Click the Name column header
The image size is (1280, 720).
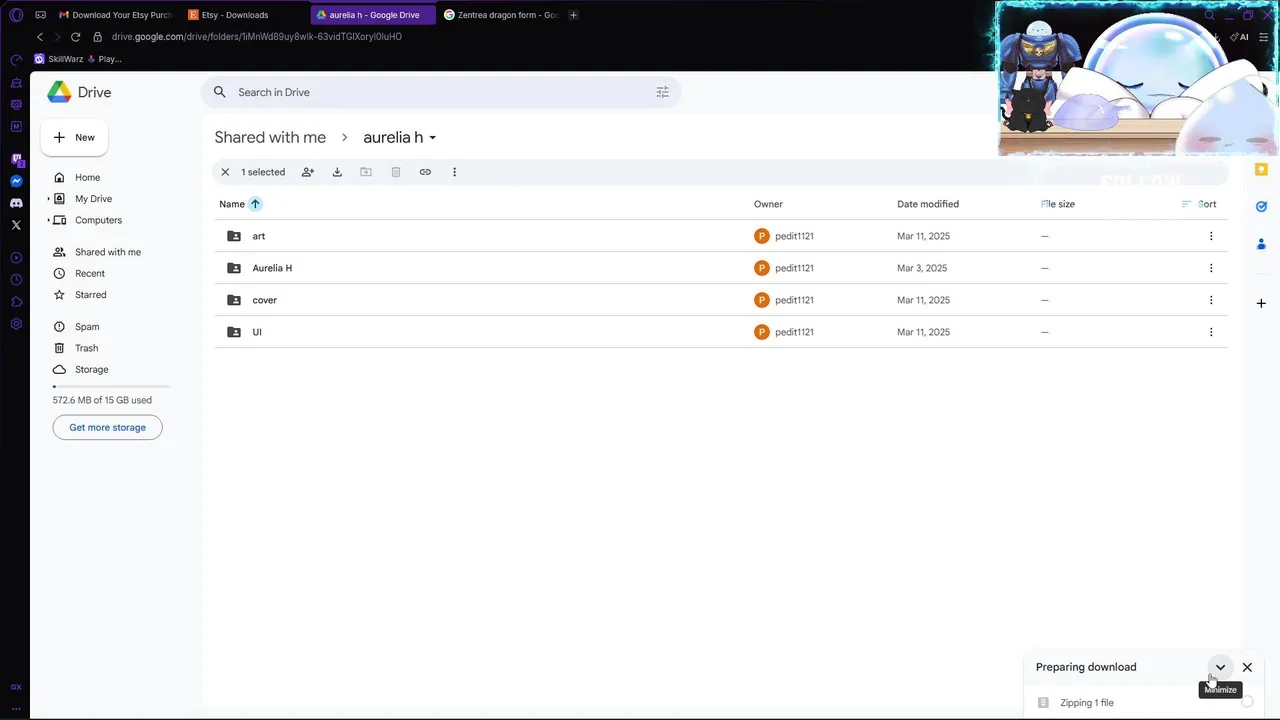[x=232, y=204]
